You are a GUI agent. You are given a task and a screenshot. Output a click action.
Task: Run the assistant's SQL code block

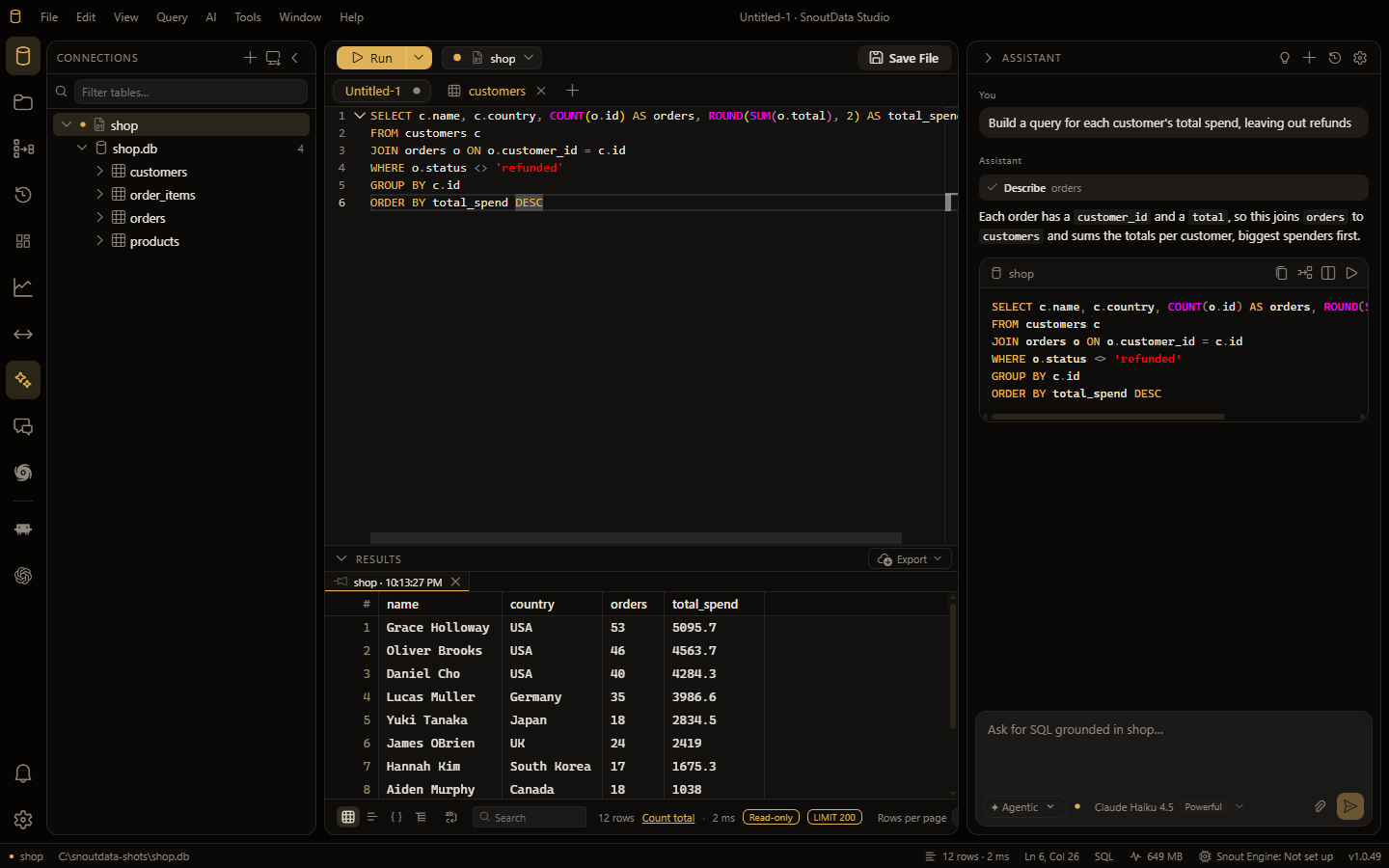pyautogui.click(x=1351, y=273)
